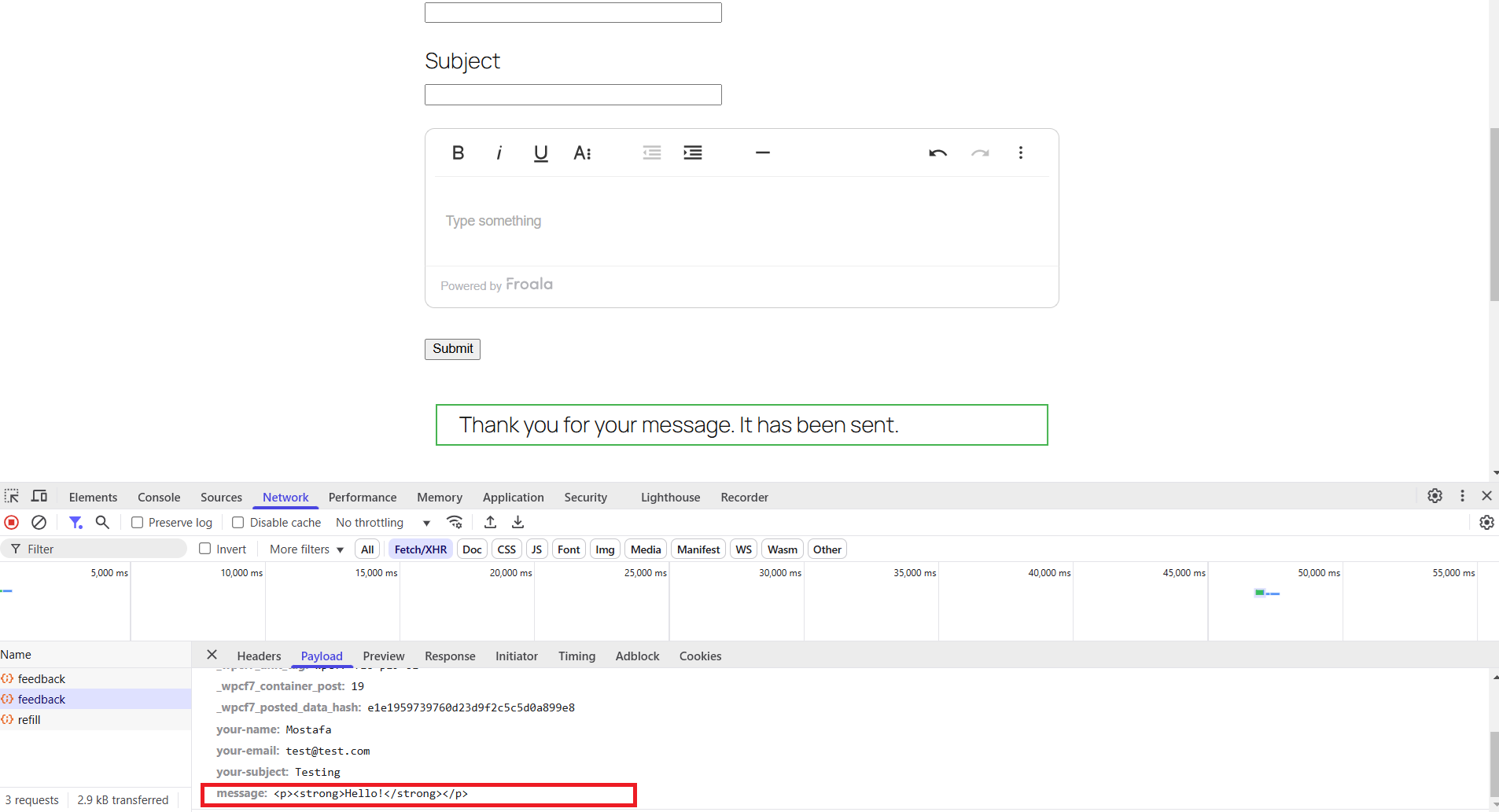This screenshot has width=1499, height=812.
Task: Open the Console panel in DevTools
Action: 159,497
